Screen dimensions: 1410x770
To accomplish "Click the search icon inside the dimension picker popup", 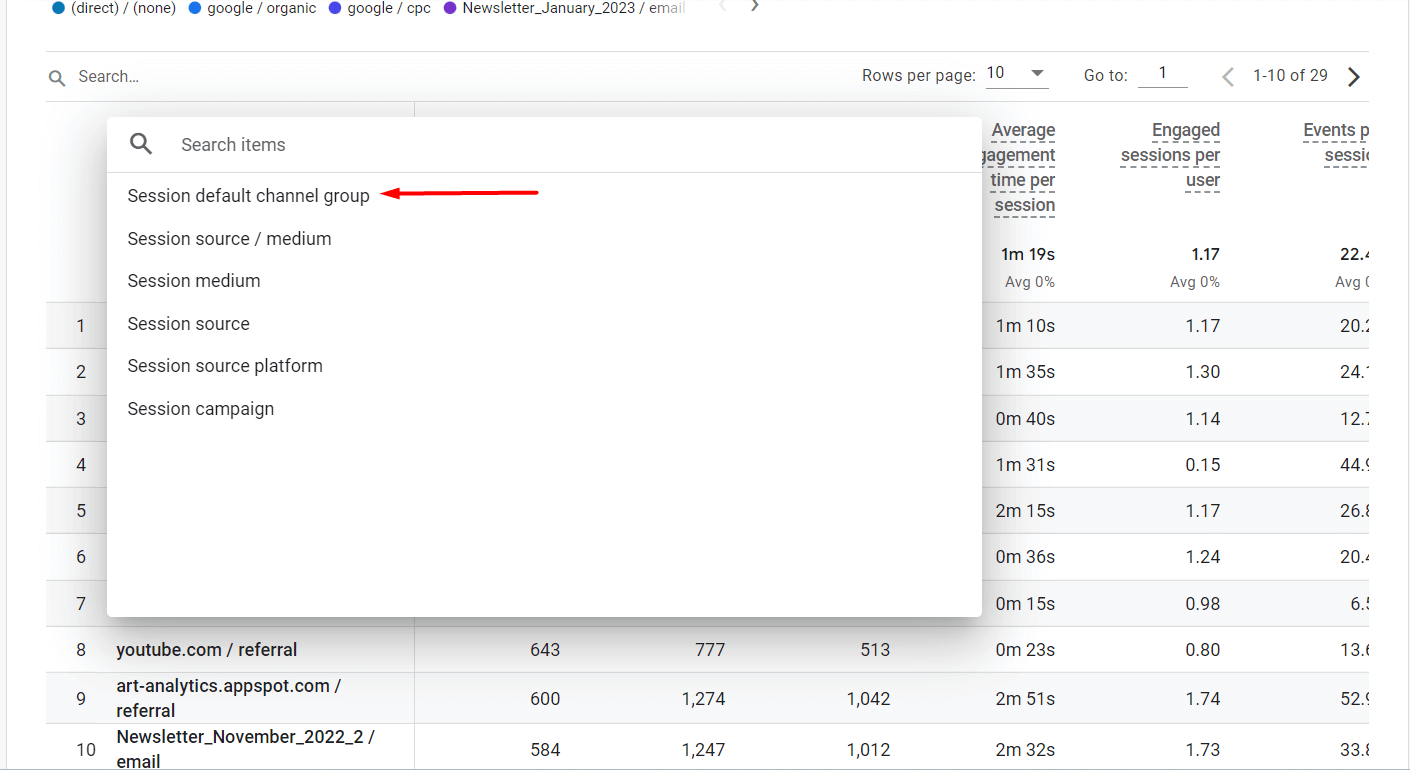I will [x=141, y=143].
